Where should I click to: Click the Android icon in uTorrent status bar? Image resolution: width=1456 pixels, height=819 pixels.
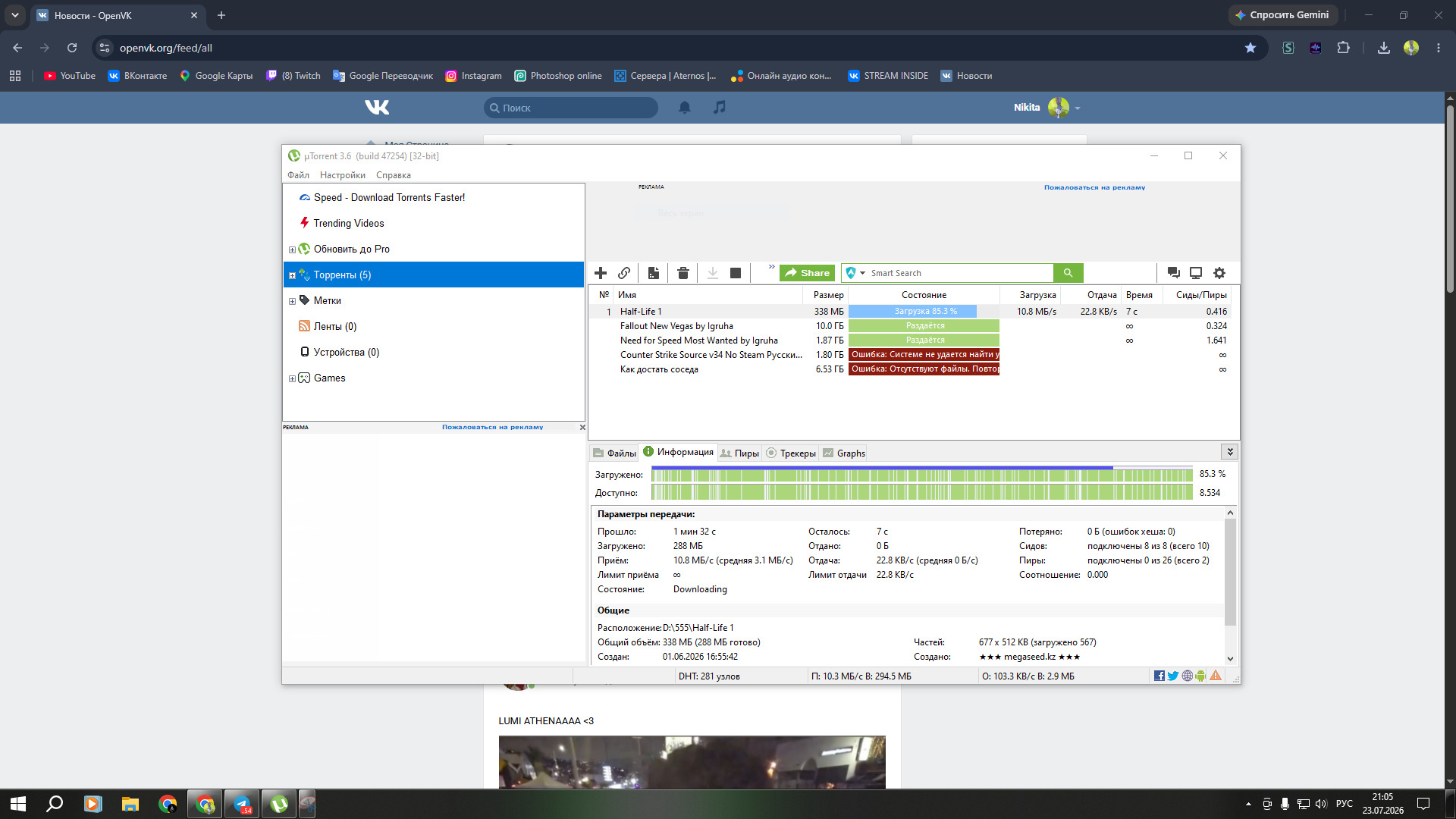[x=1200, y=676]
